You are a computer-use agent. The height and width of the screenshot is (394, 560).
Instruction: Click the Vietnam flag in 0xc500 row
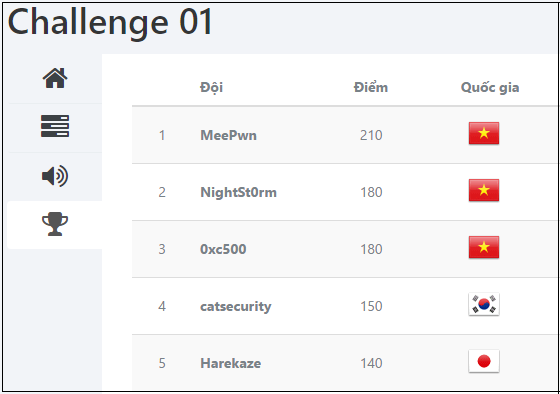pos(484,247)
